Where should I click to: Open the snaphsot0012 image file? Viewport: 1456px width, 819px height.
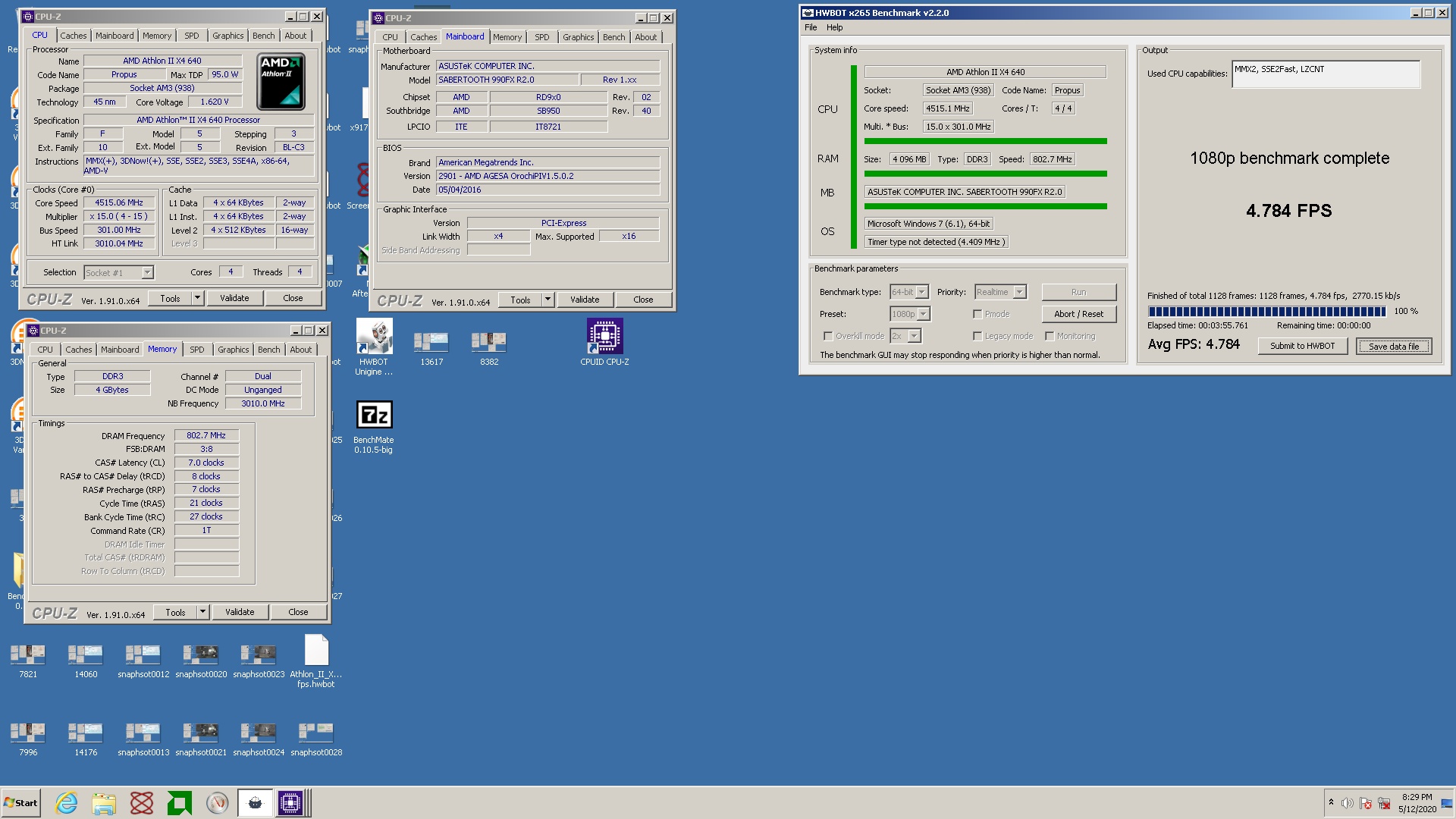click(x=143, y=661)
